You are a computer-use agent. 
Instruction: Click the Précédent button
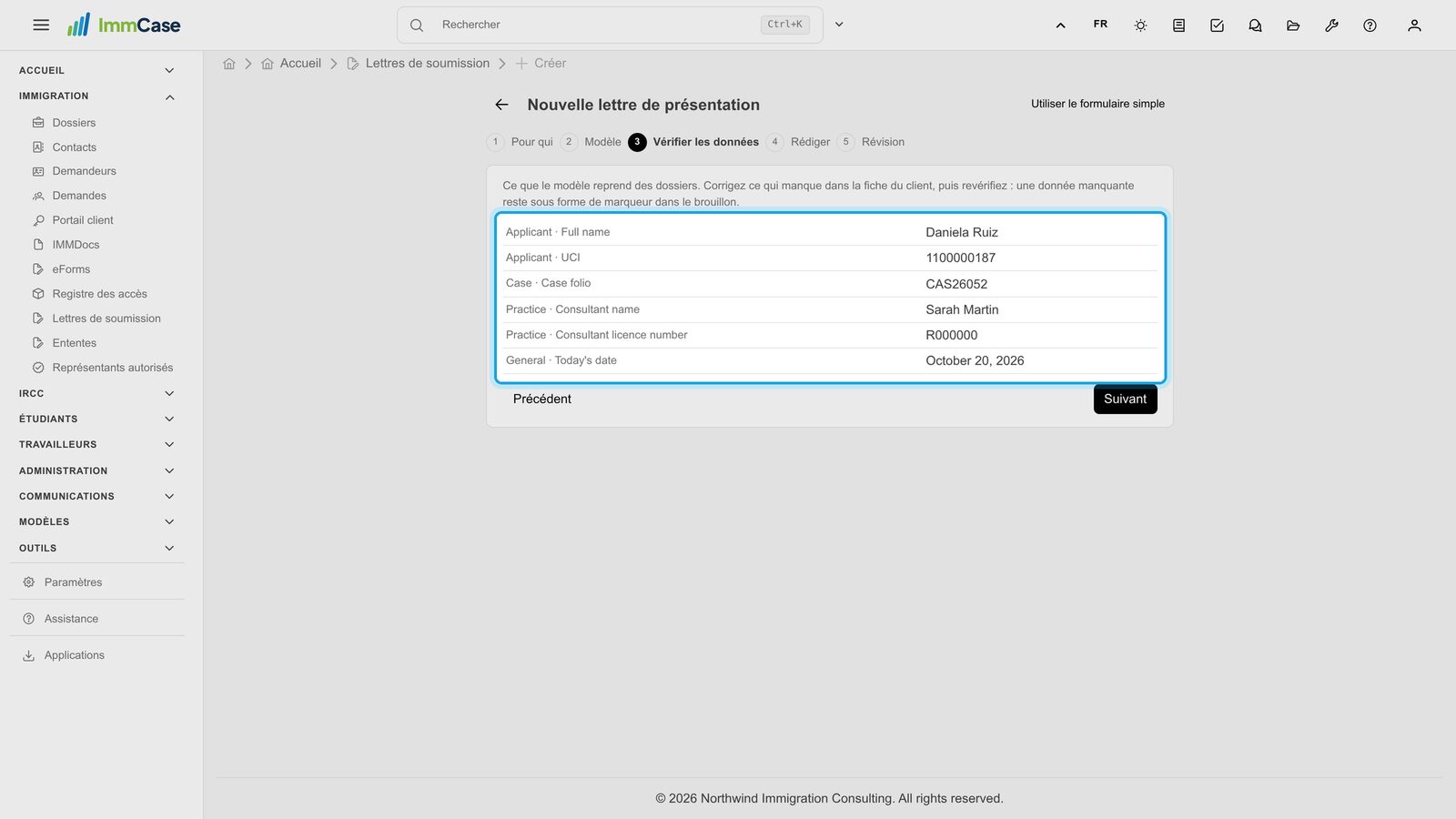(542, 399)
